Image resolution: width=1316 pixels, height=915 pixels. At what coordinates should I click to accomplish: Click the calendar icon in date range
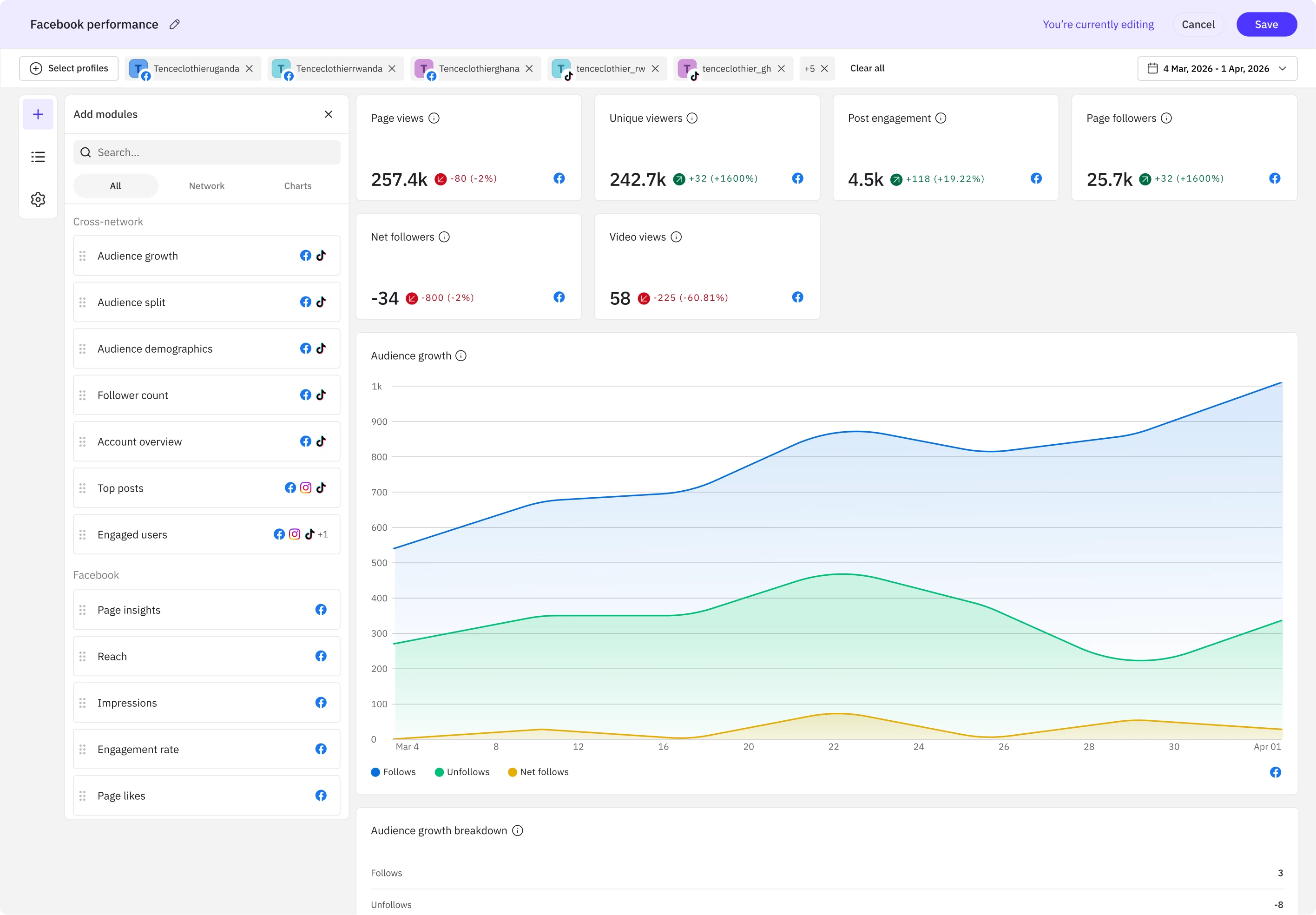(x=1152, y=68)
